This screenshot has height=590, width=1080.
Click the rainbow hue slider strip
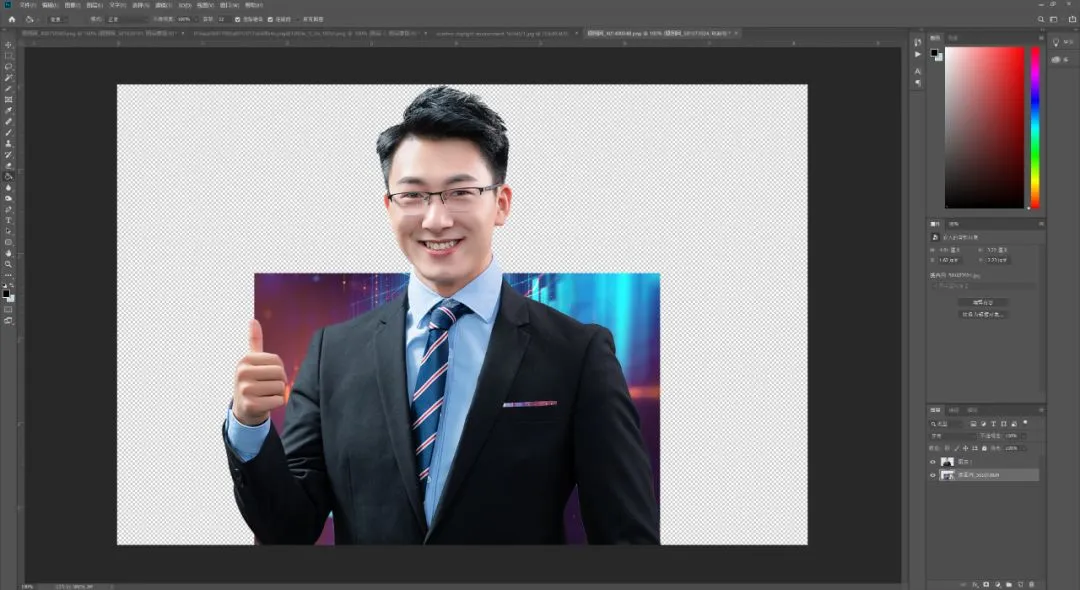click(x=1035, y=127)
